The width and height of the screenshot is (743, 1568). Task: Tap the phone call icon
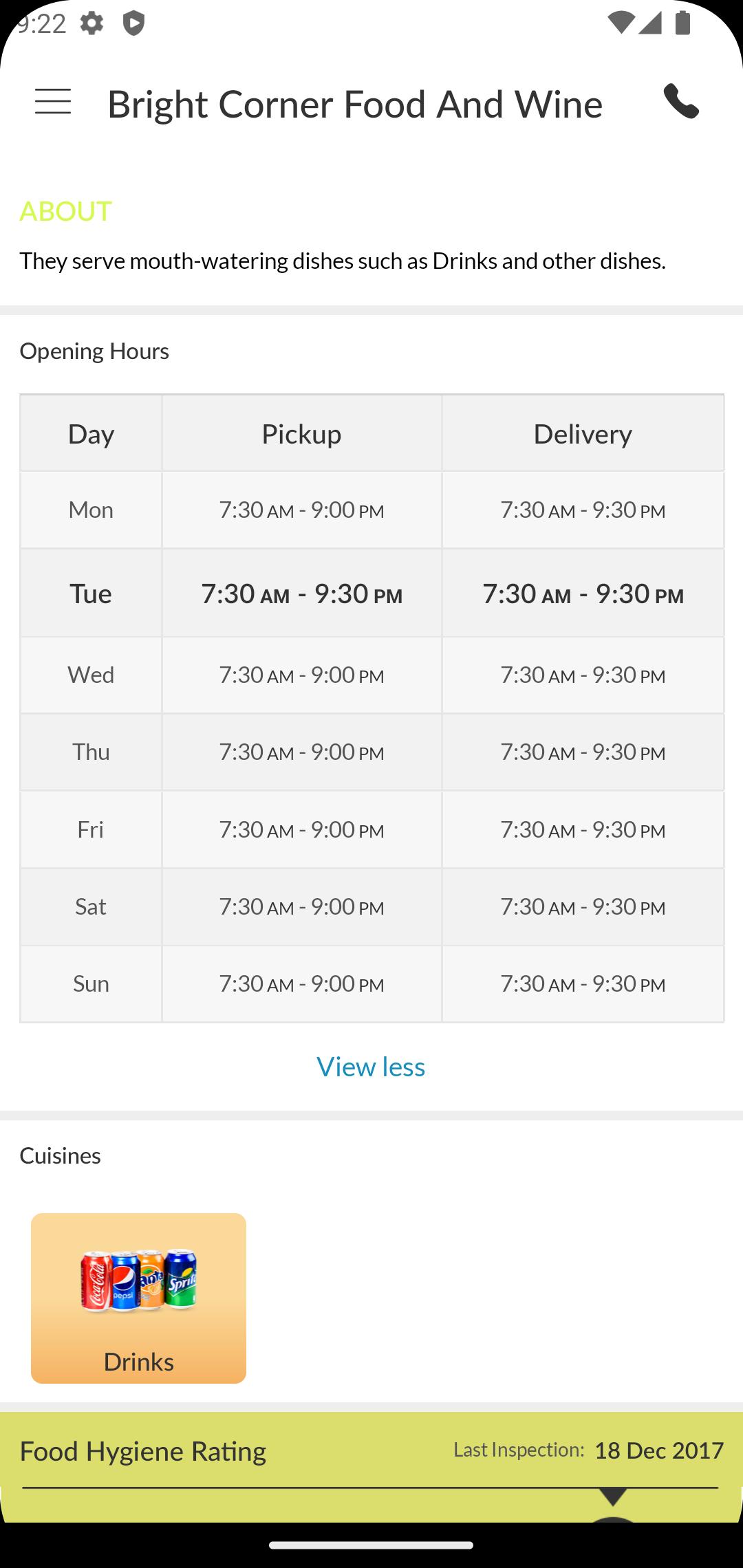[681, 101]
